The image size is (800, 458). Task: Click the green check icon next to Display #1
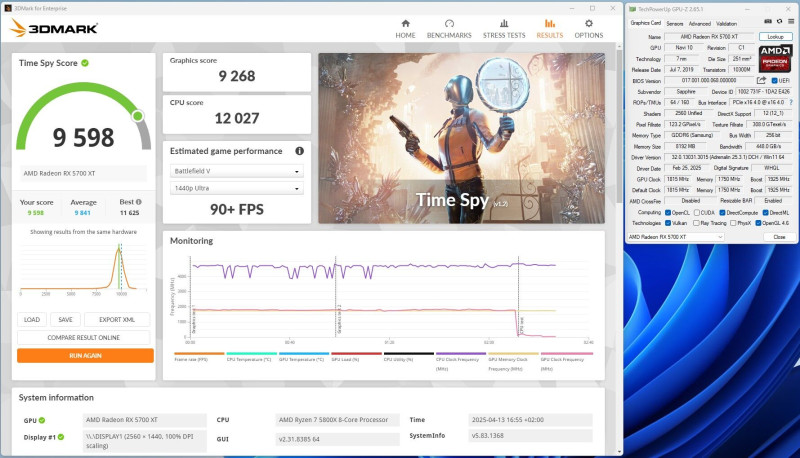pos(61,437)
